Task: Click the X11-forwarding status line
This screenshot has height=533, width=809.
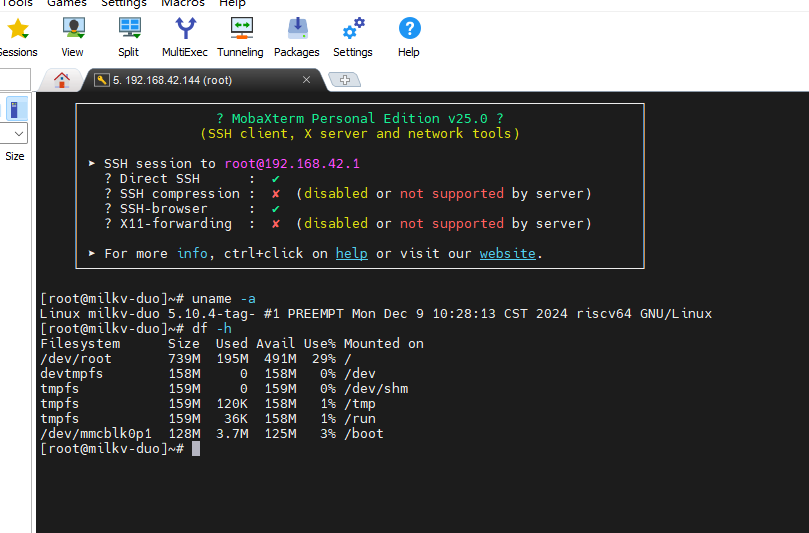Action: coord(348,223)
